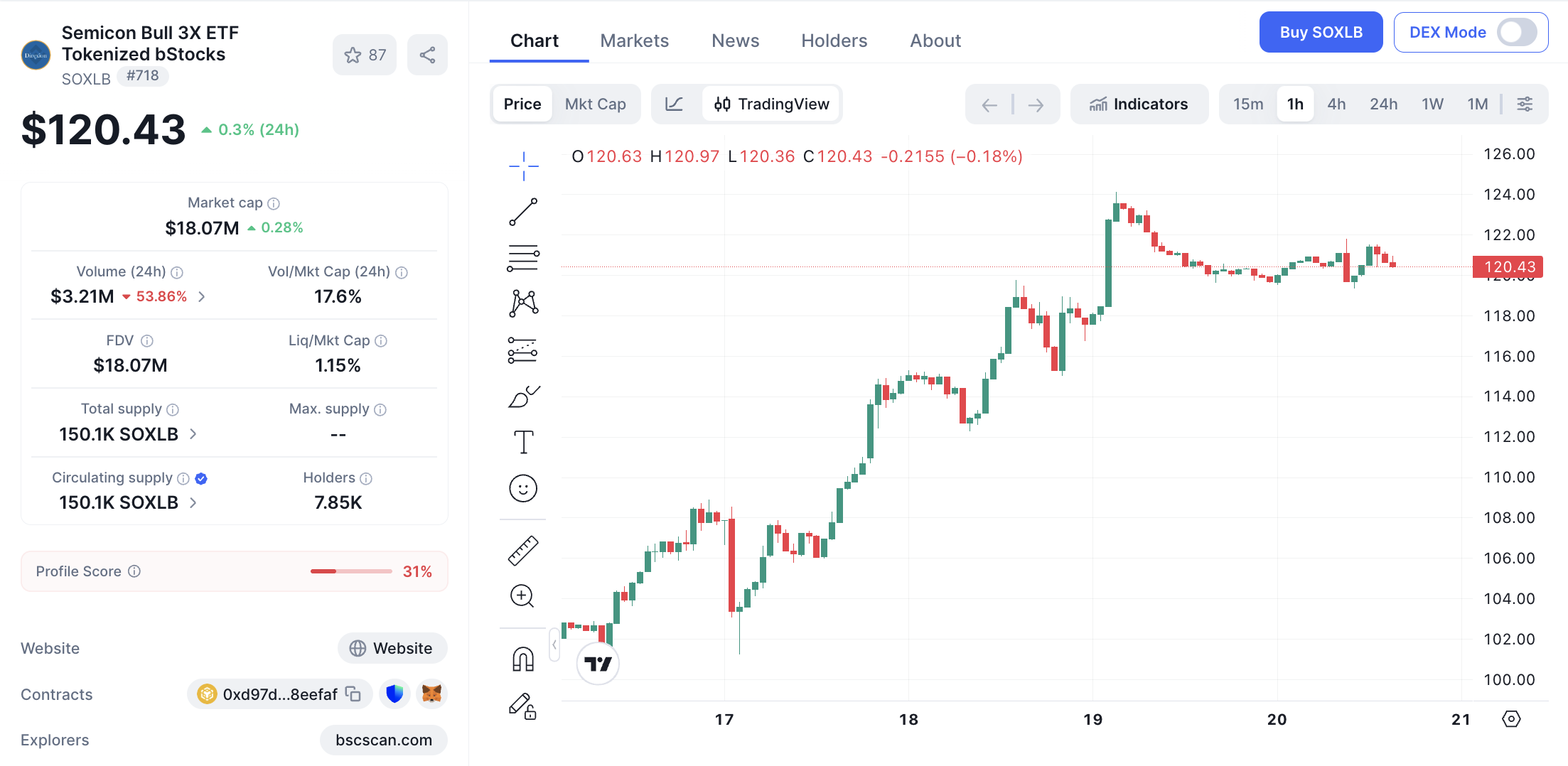This screenshot has width=1568, height=766.
Task: Select the crosshair cursor tool
Action: tap(523, 166)
